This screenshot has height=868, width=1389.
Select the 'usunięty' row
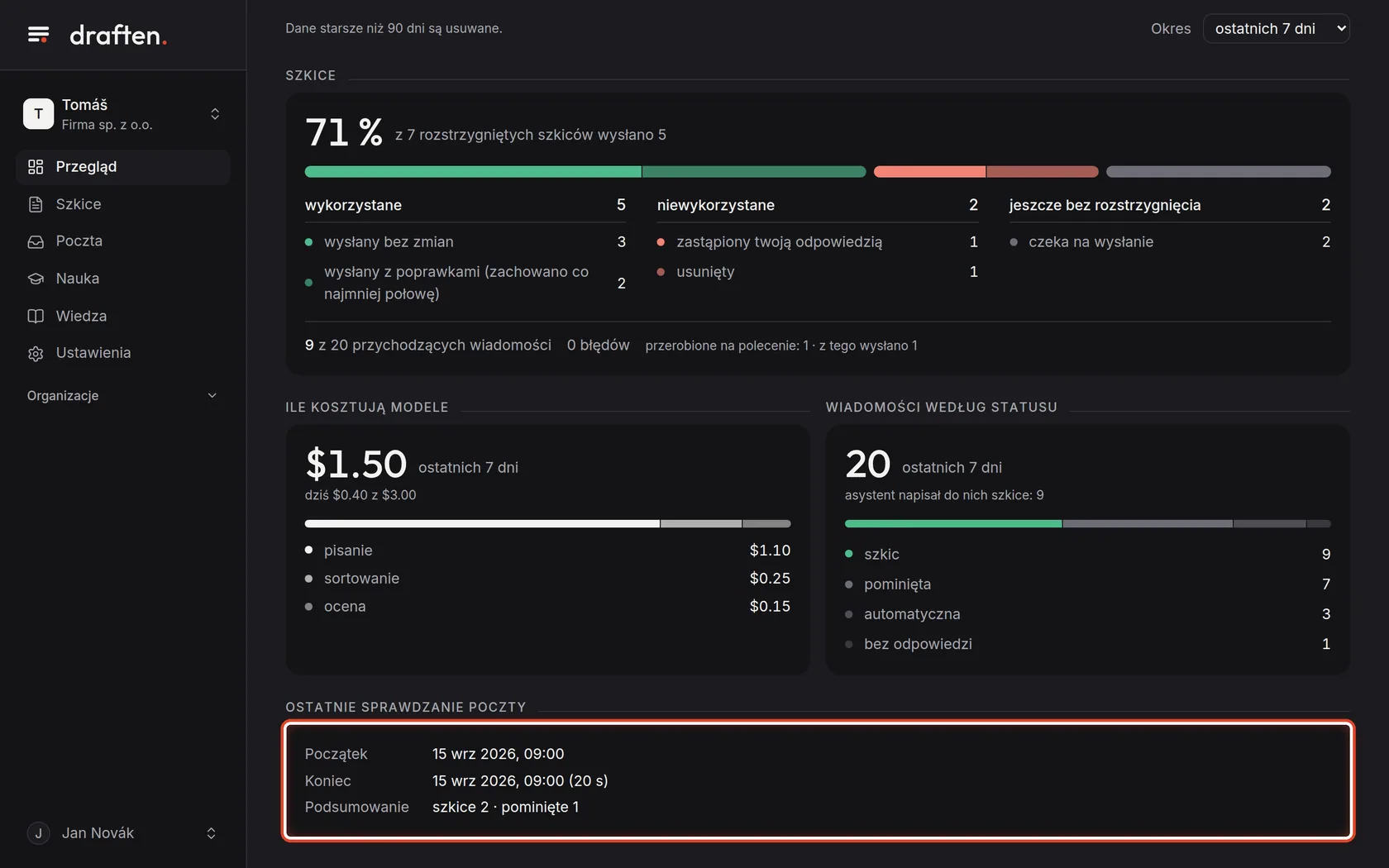[x=818, y=272]
